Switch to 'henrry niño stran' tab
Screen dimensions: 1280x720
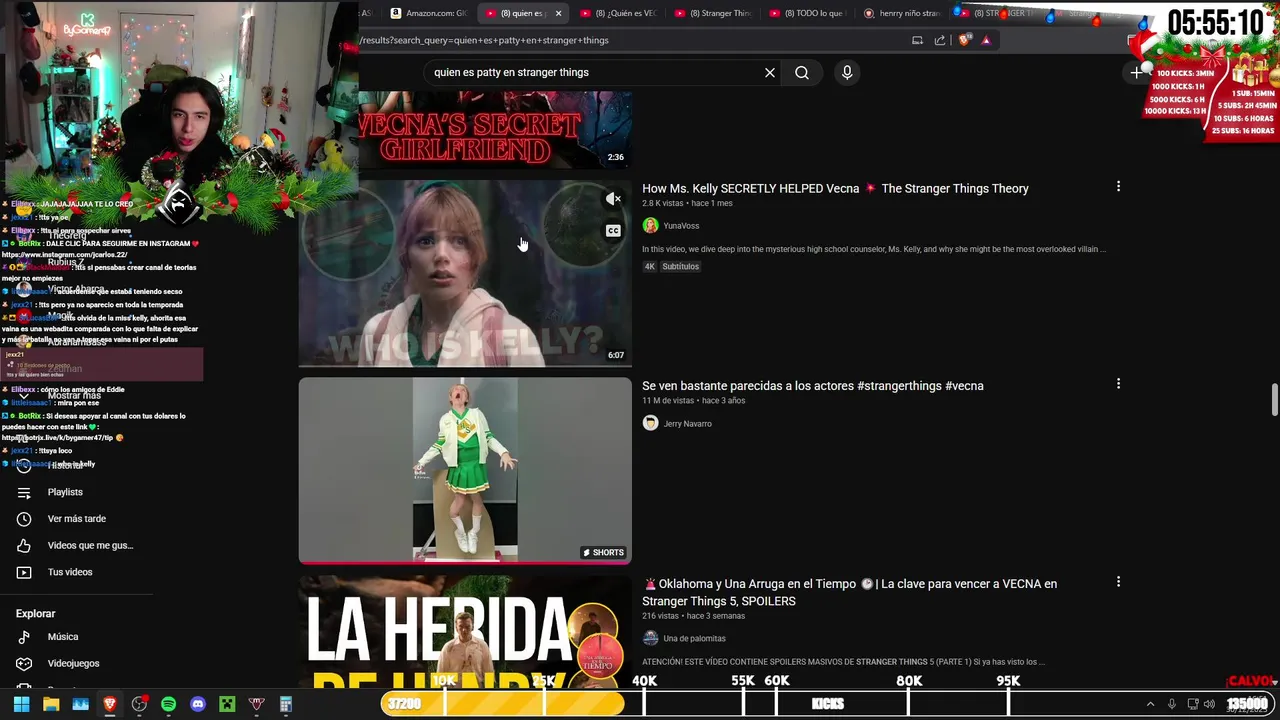tap(902, 13)
